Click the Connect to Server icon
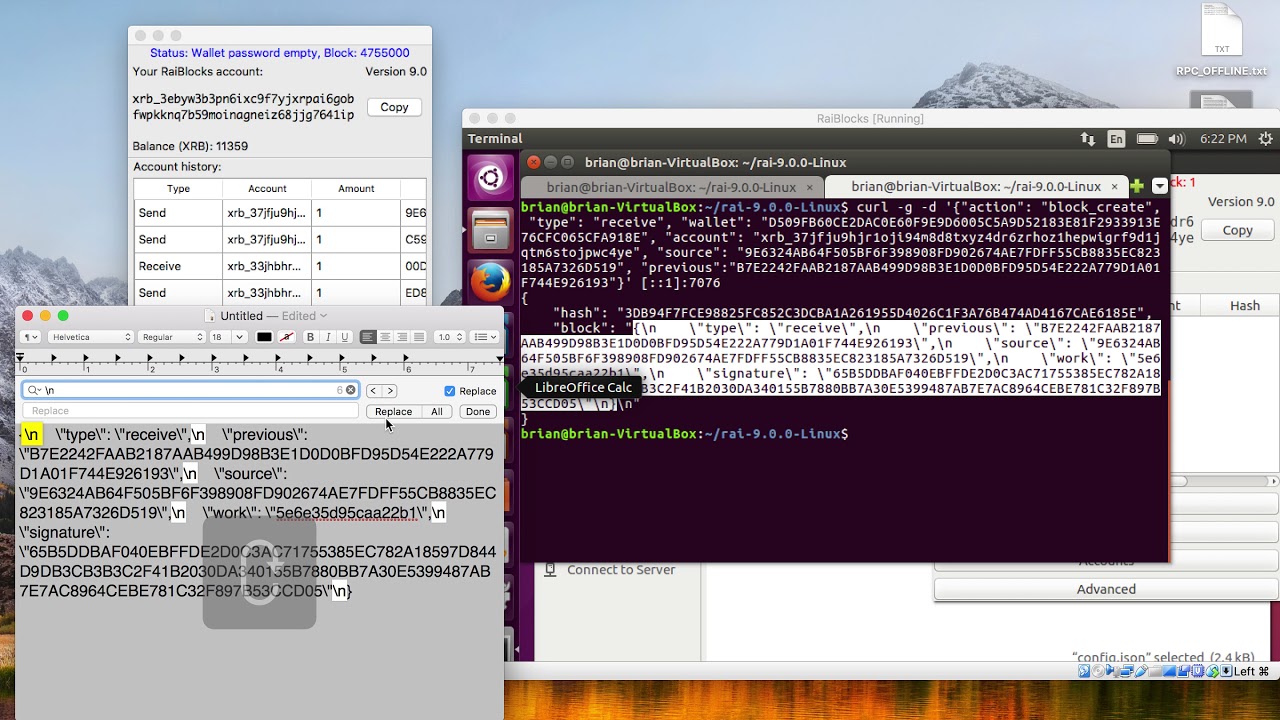The height and width of the screenshot is (720, 1280). [550, 570]
